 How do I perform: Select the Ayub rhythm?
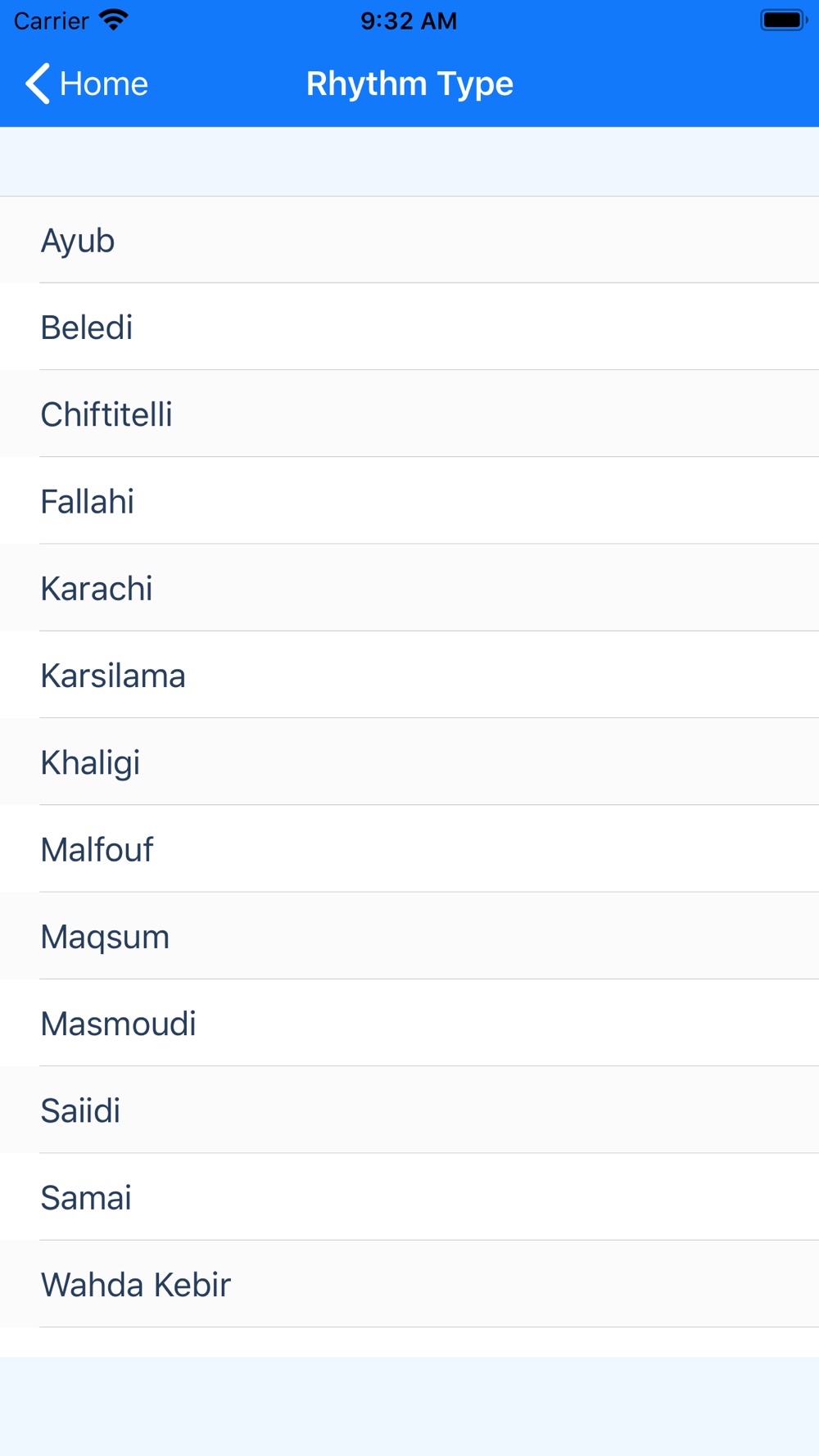click(409, 240)
